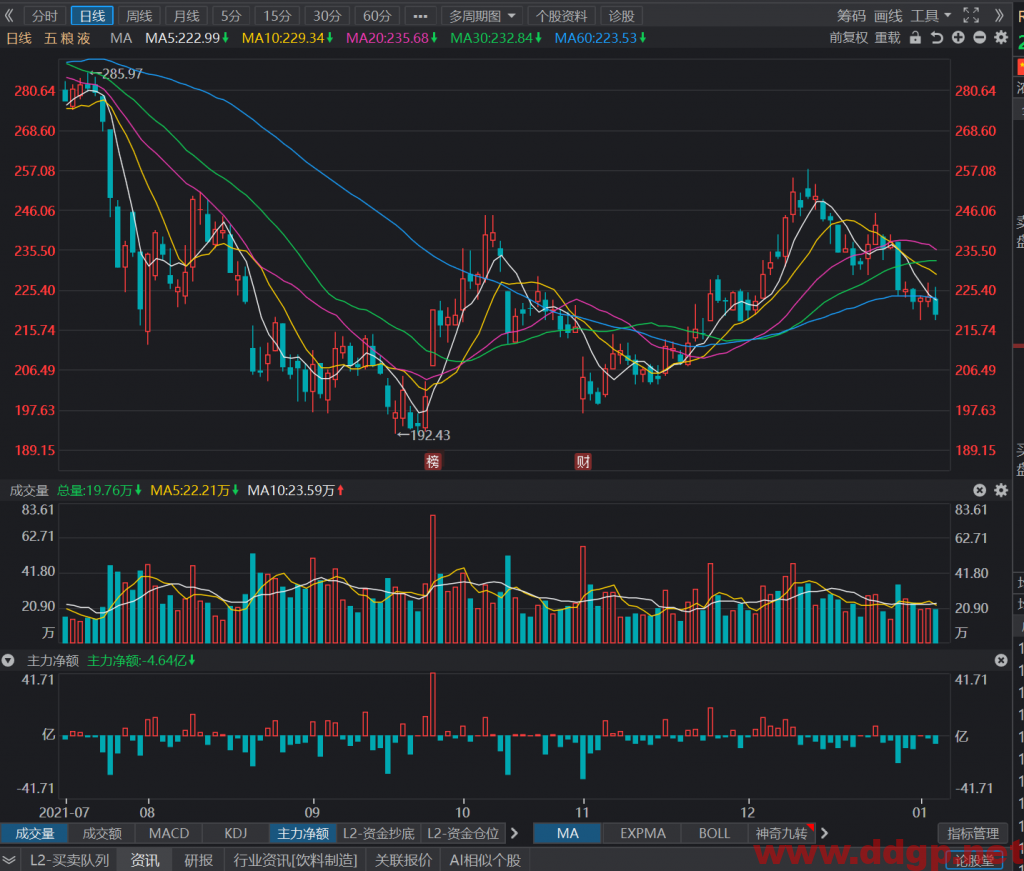Open the 行业资讯[饮料制造] tab
The width and height of the screenshot is (1024, 871).
pyautogui.click(x=295, y=860)
